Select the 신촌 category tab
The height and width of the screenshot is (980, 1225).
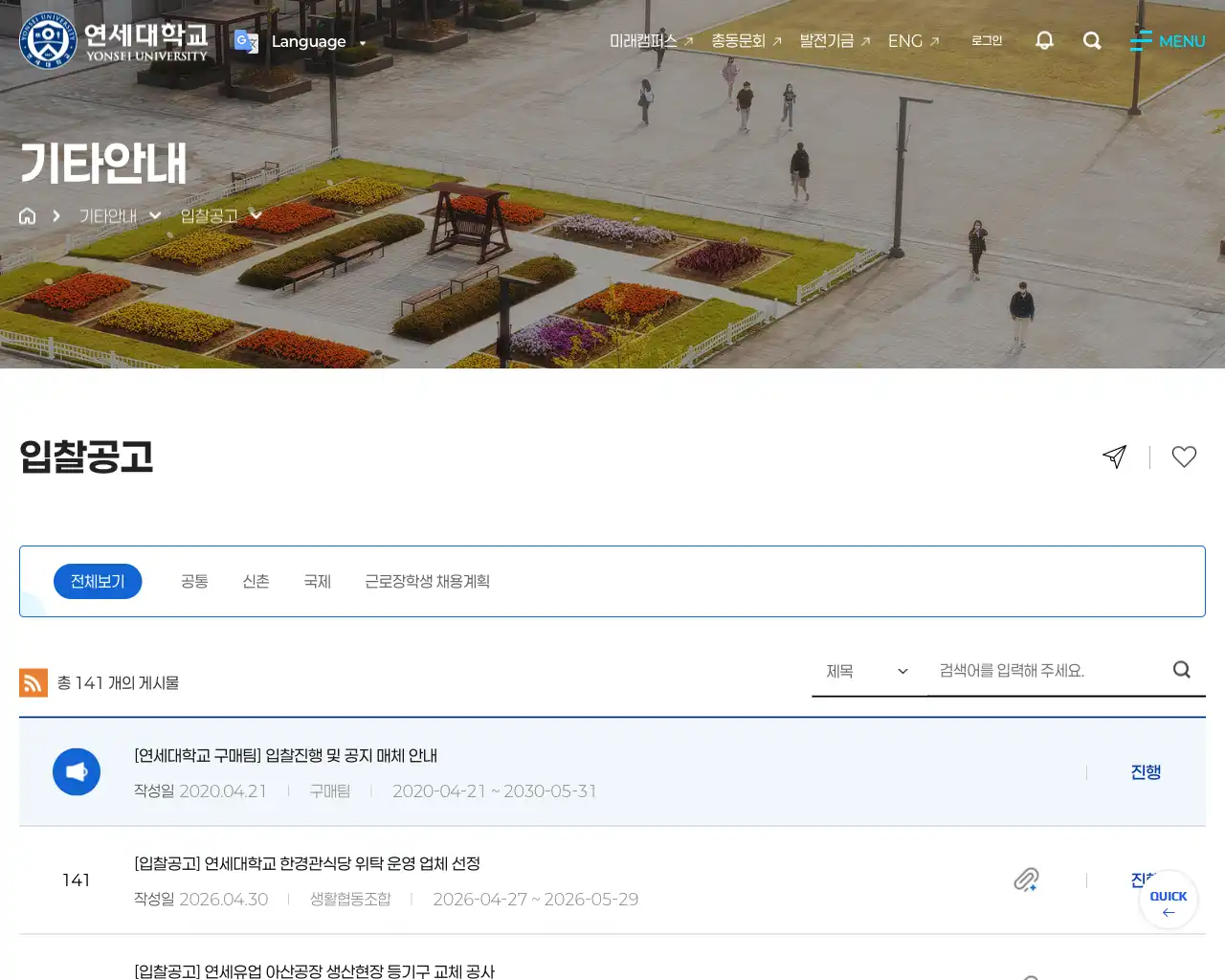256,581
